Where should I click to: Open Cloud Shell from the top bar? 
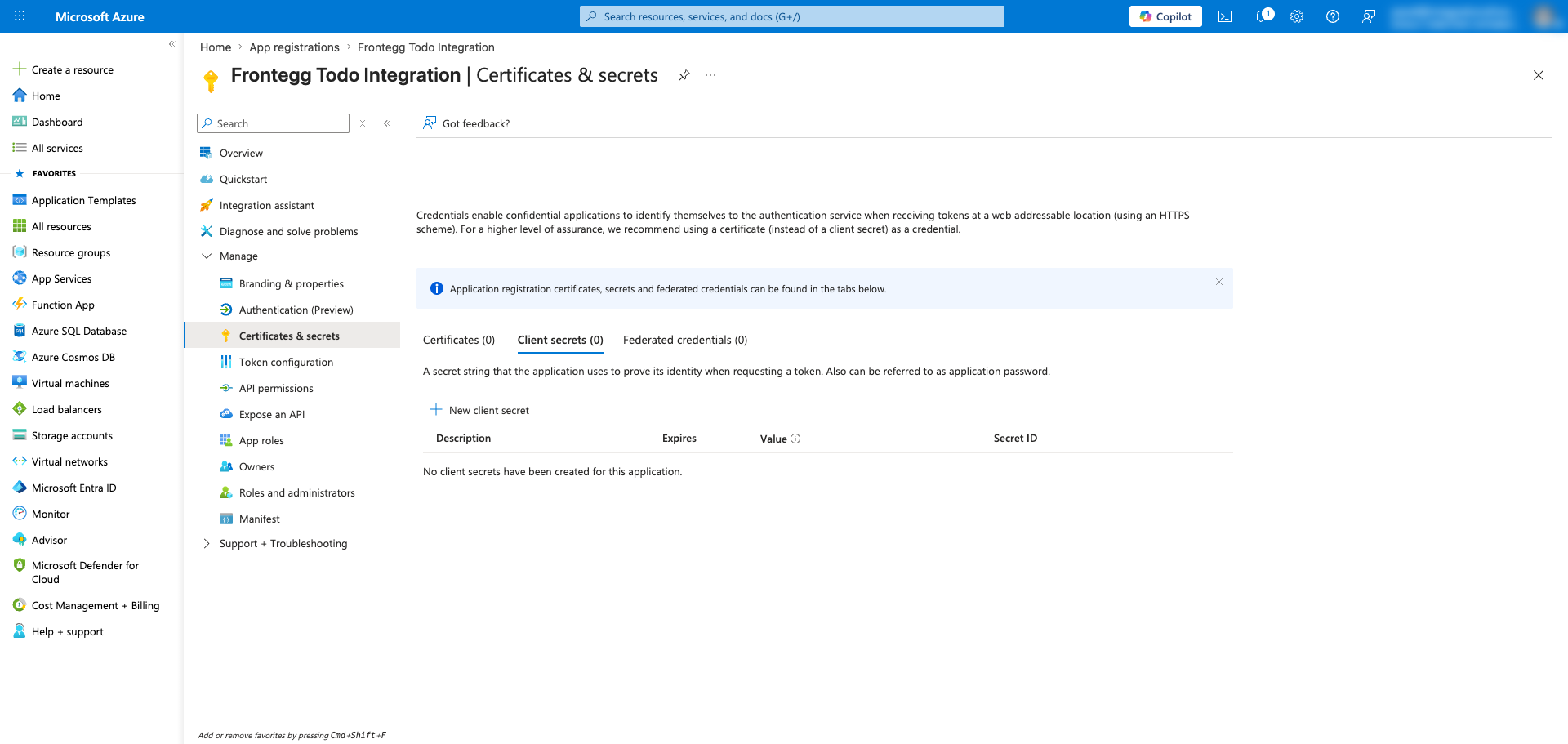(1225, 16)
